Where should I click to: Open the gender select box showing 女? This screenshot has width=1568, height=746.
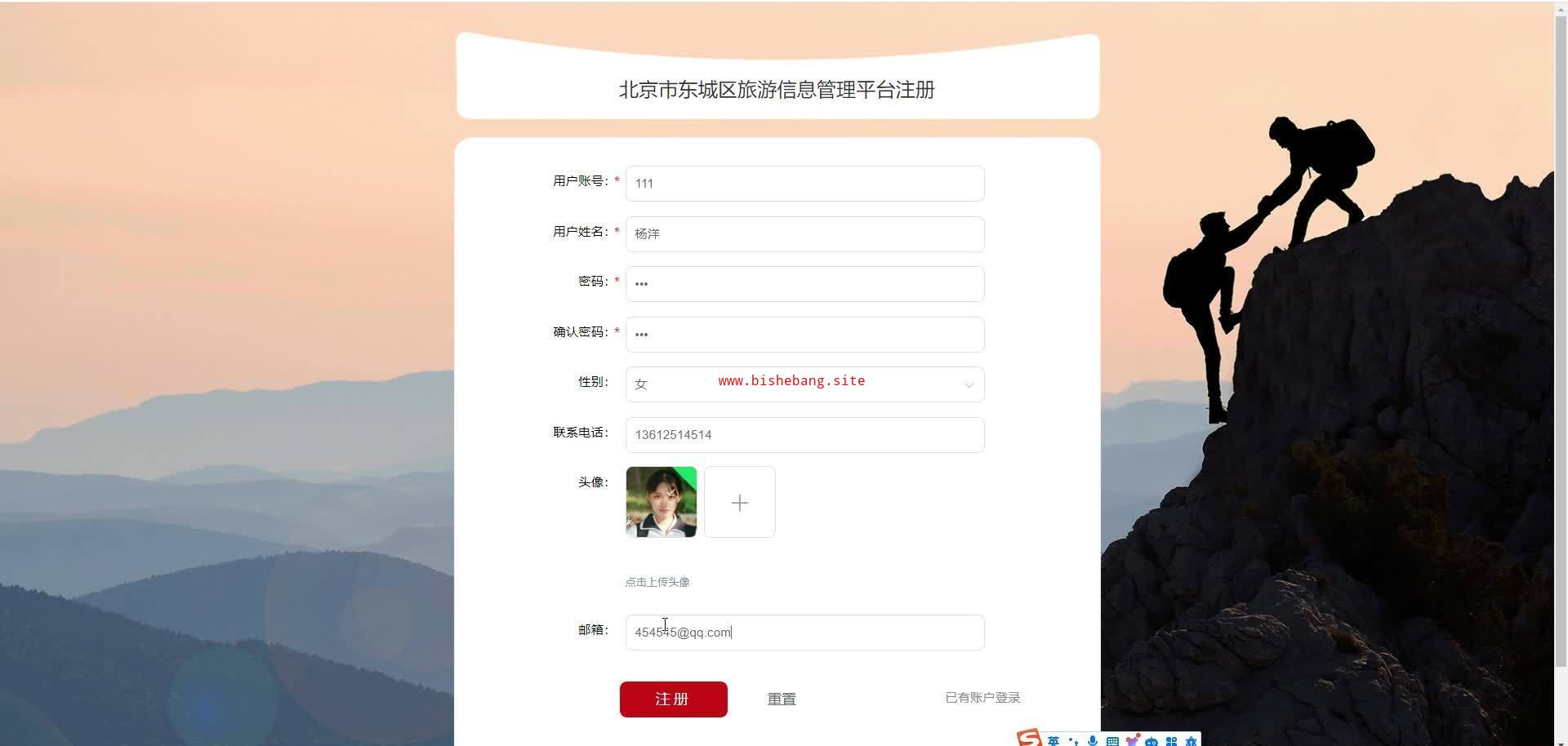click(x=804, y=384)
